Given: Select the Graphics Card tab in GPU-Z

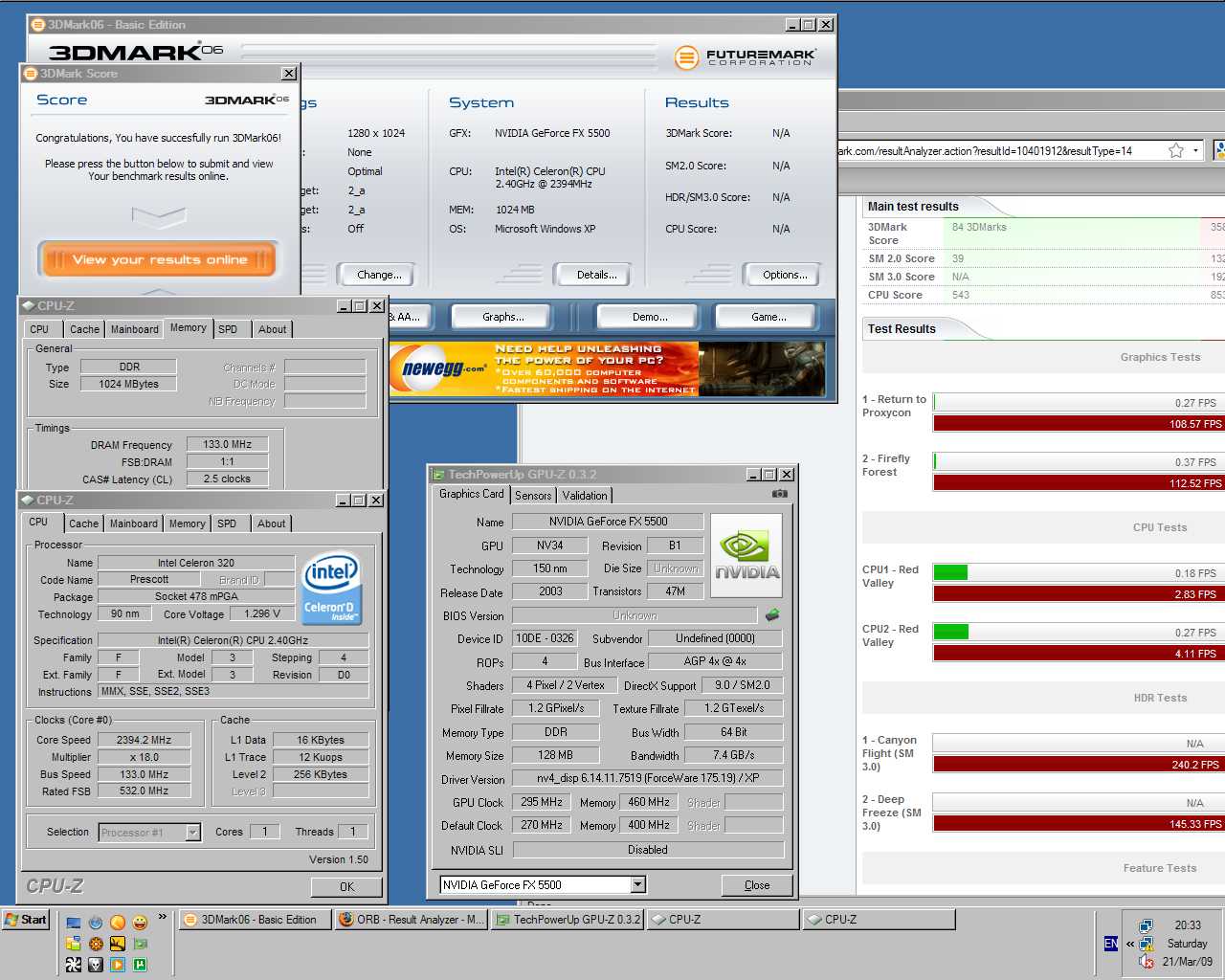Looking at the screenshot, I should click(x=471, y=494).
